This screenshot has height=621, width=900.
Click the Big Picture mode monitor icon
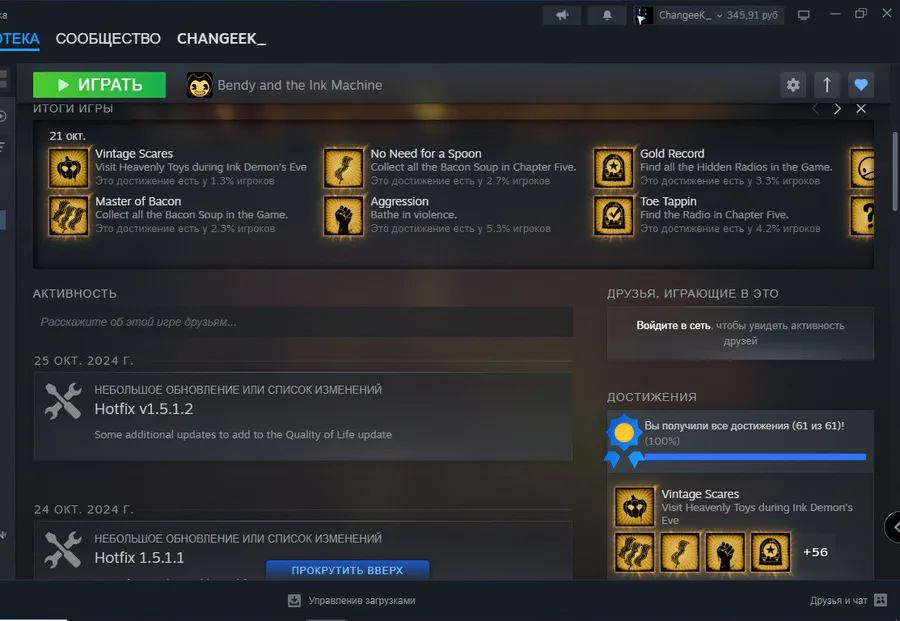(x=804, y=15)
